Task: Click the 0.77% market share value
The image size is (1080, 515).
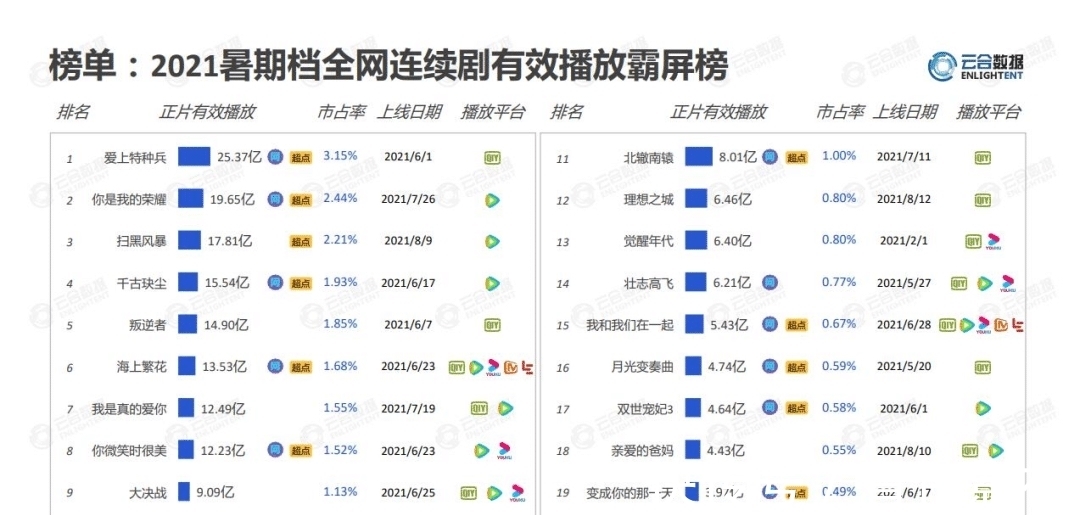Action: point(839,282)
